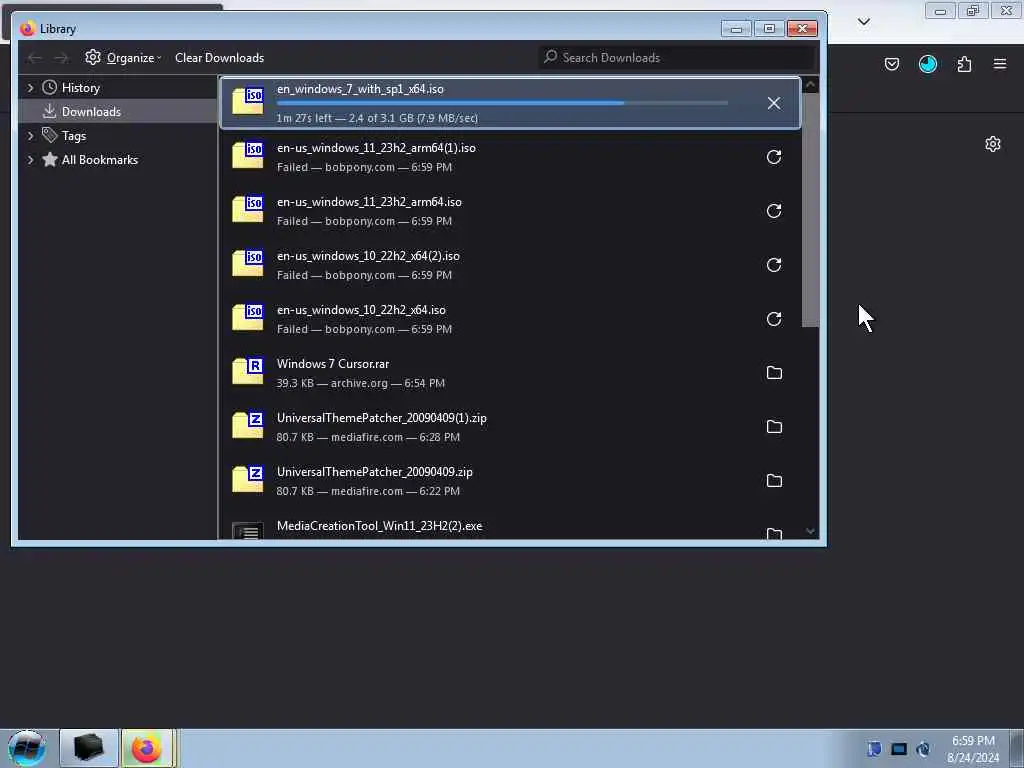Click UniversalThemePatcher_20090409.zip archive icon

[x=248, y=479]
